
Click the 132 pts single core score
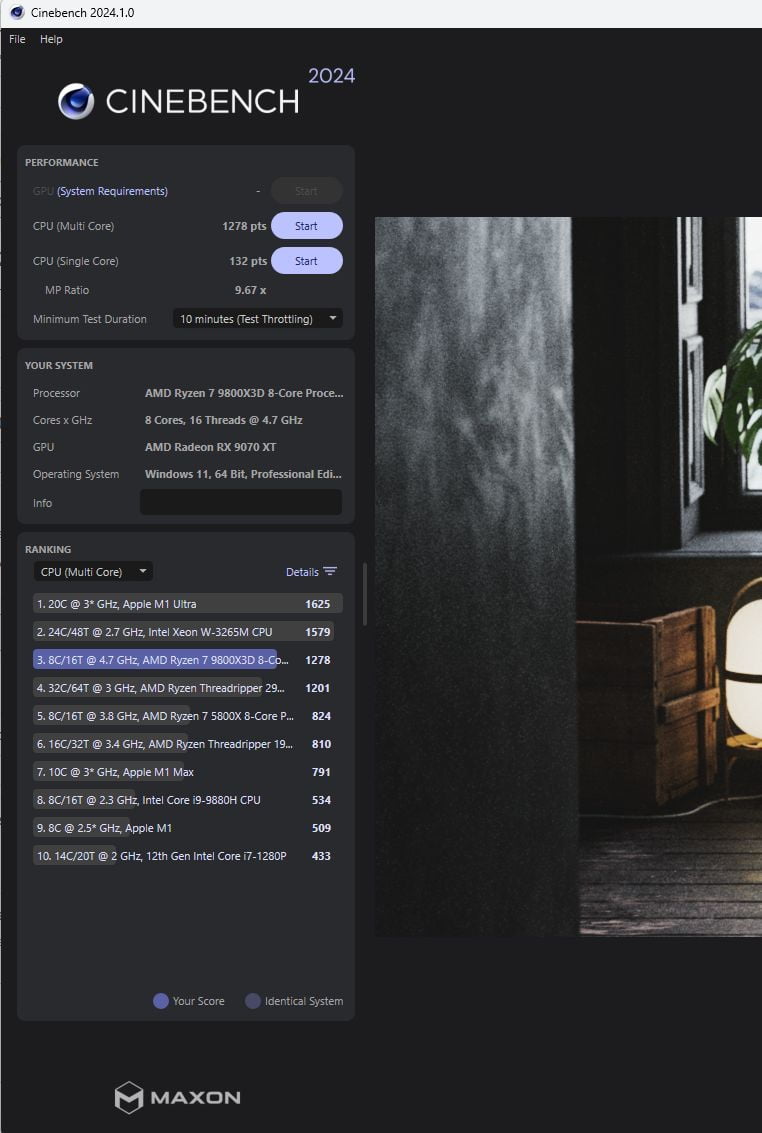click(248, 261)
